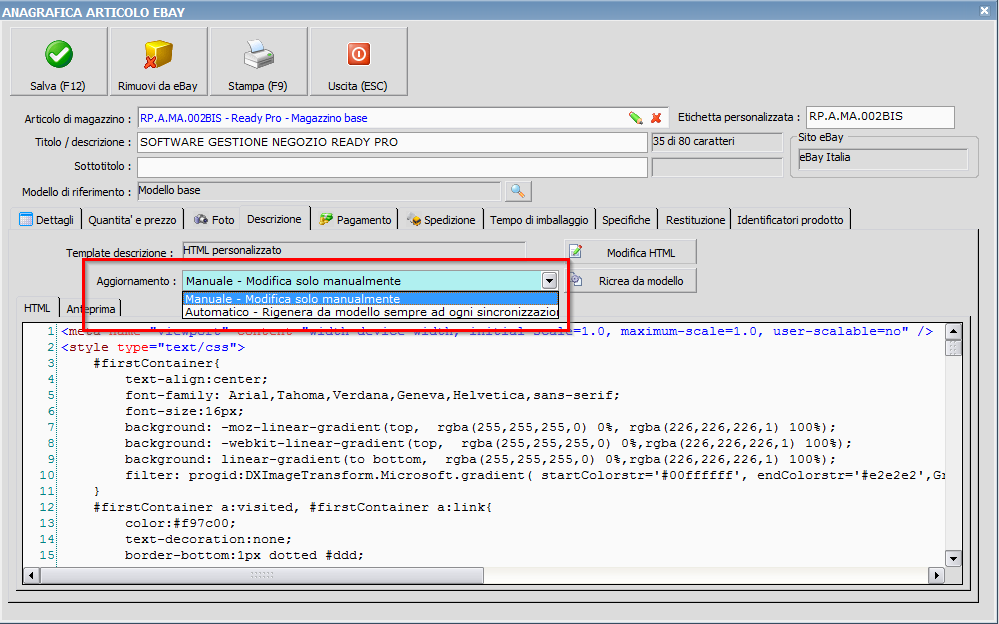Viewport: 999px width, 624px height.
Task: Open the Restituzione tab
Action: [x=695, y=220]
